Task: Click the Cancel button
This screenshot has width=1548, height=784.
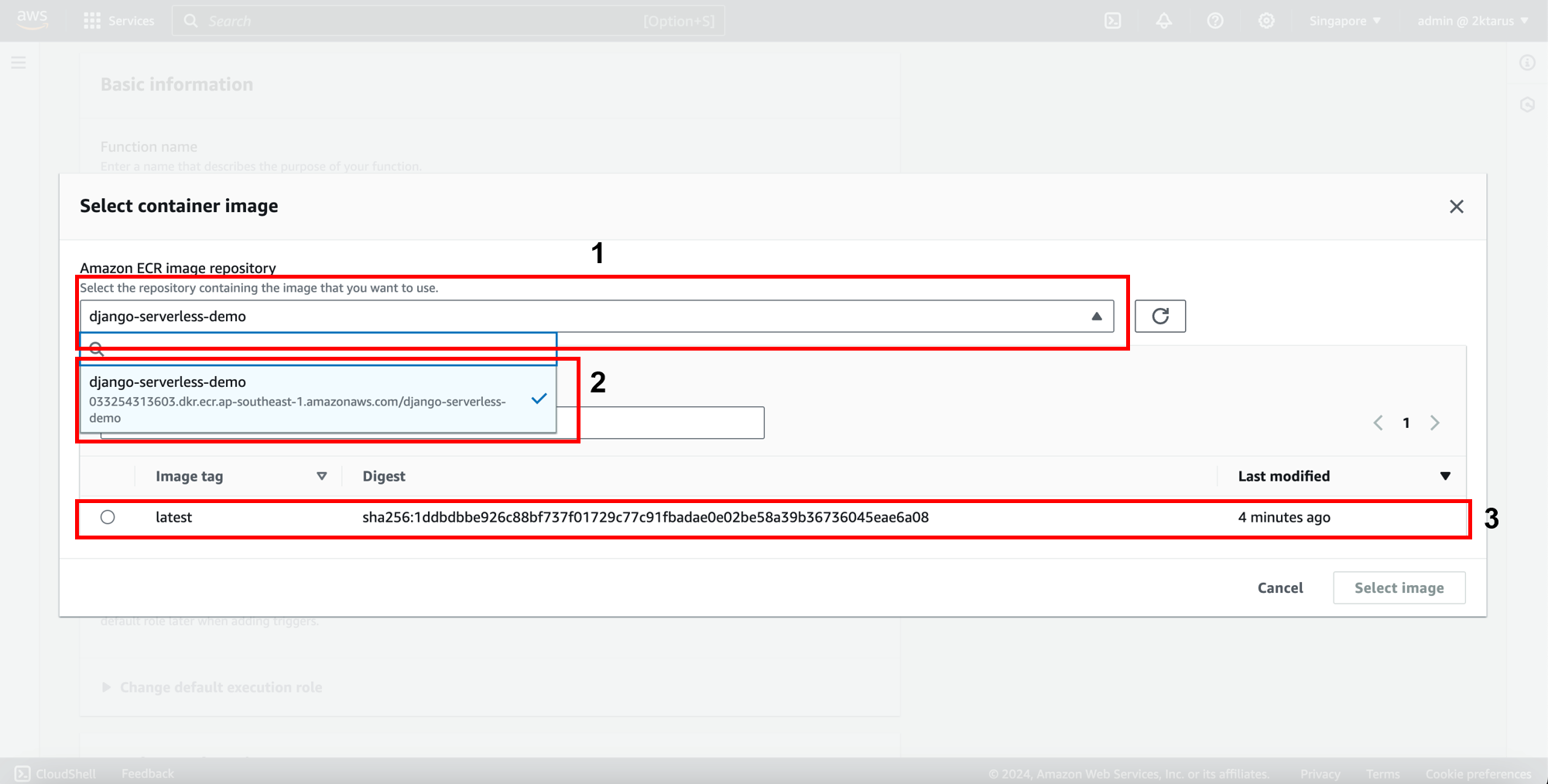Action: tap(1280, 587)
